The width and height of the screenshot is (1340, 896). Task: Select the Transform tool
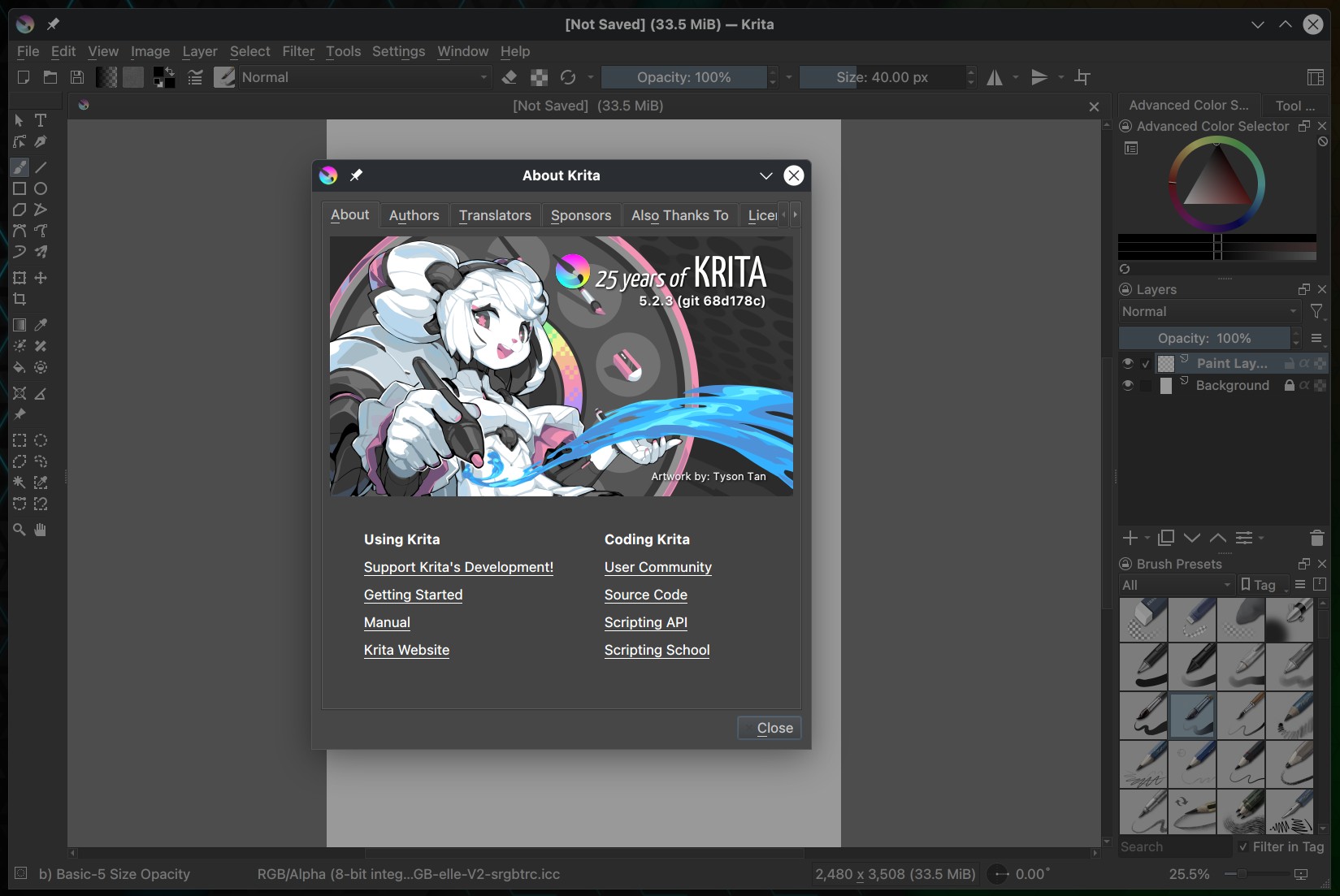[x=20, y=278]
